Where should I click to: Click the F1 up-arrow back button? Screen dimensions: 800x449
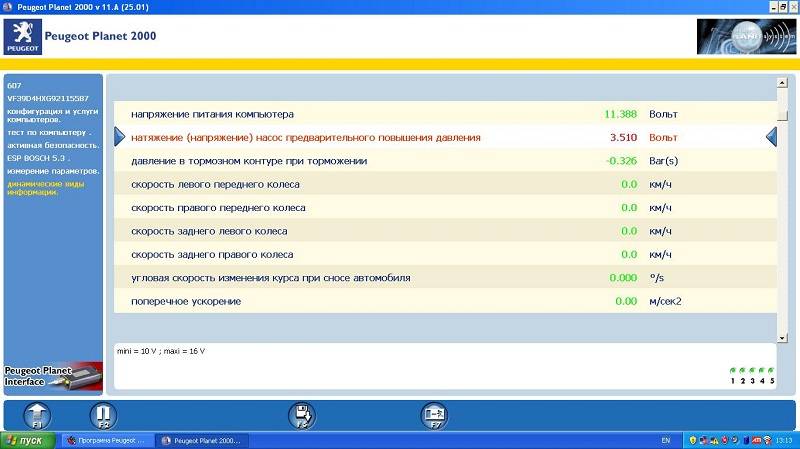(37, 415)
